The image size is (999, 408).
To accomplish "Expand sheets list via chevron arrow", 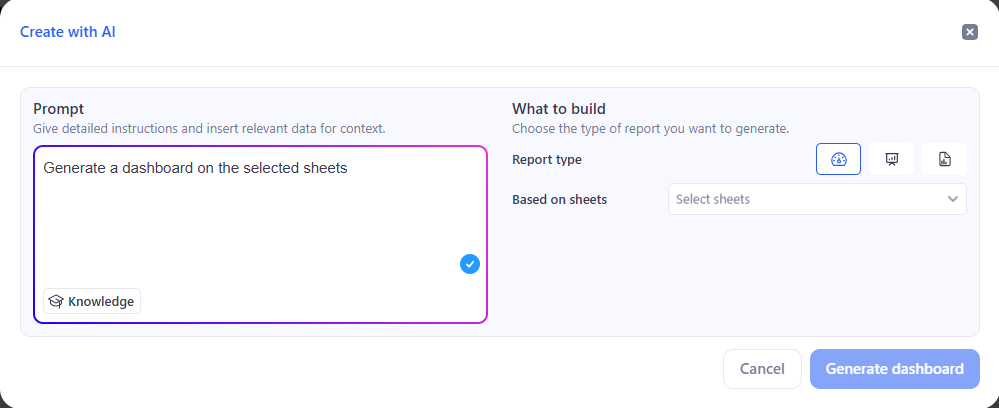I will 953,199.
